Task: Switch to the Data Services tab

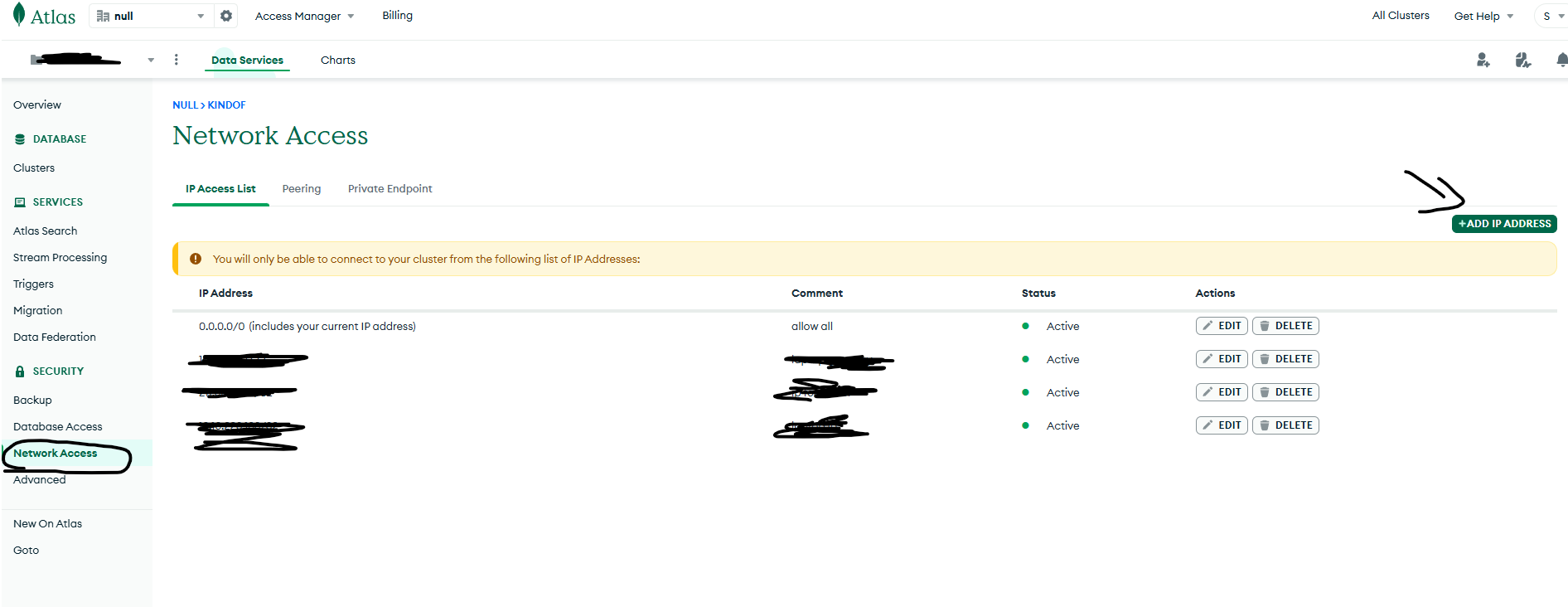Action: (x=247, y=60)
